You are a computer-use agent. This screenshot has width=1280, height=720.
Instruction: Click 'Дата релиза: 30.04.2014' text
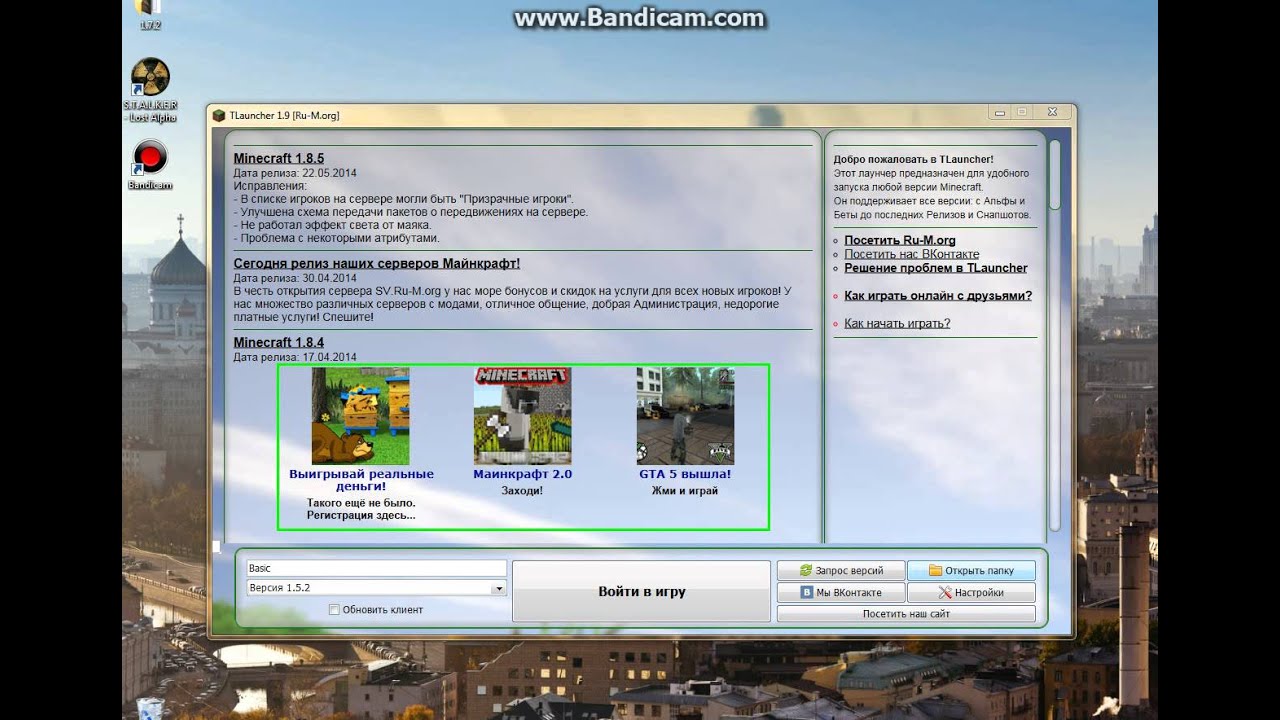(x=295, y=278)
